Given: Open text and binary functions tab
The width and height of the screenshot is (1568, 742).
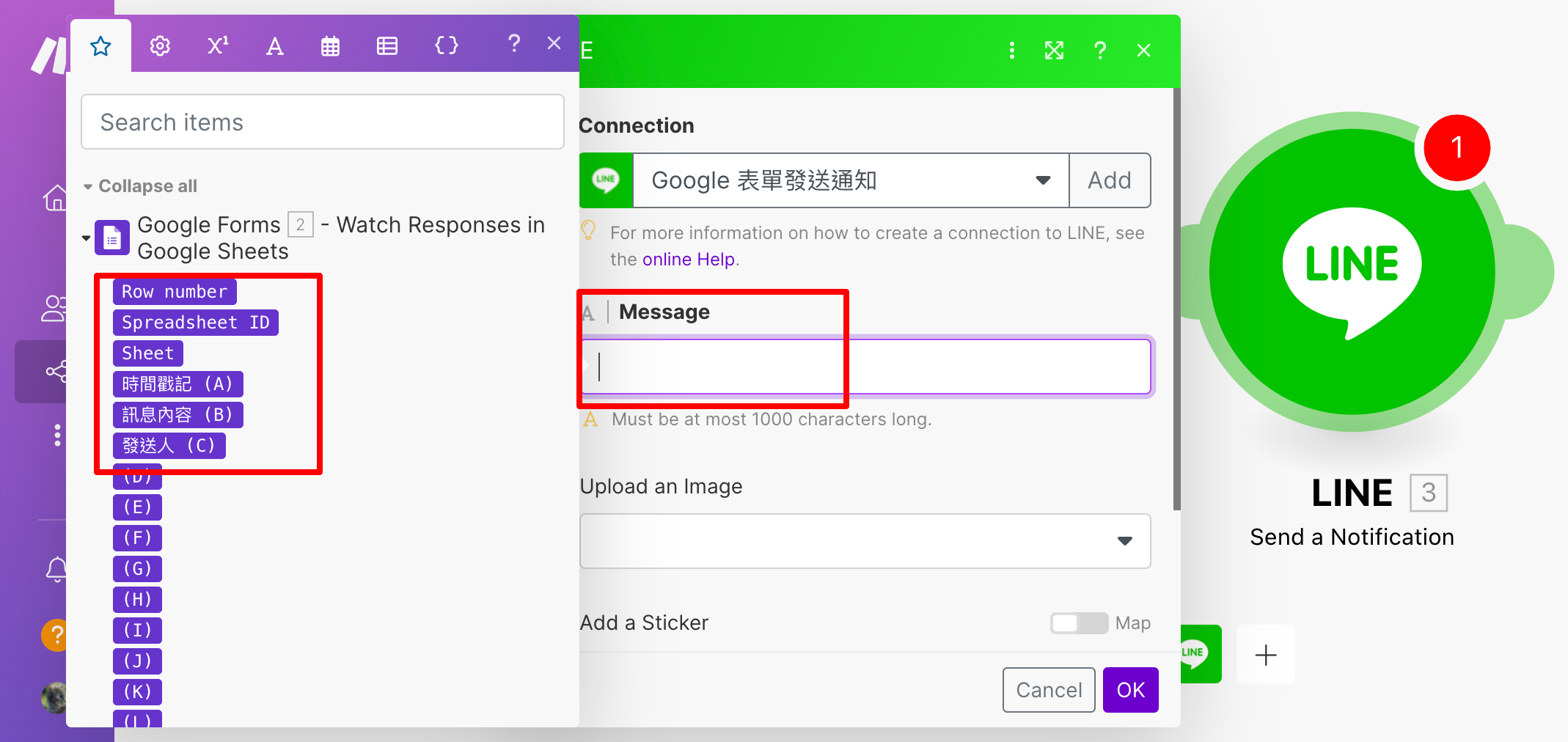Looking at the screenshot, I should coord(274,46).
